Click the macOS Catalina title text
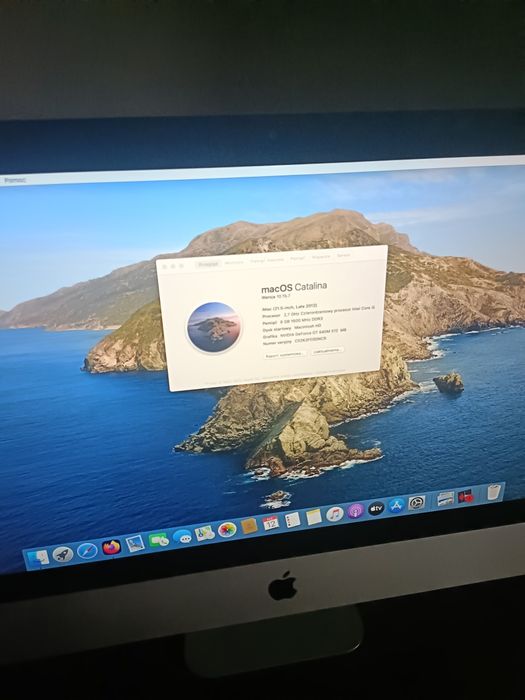This screenshot has width=525, height=700. coord(294,287)
